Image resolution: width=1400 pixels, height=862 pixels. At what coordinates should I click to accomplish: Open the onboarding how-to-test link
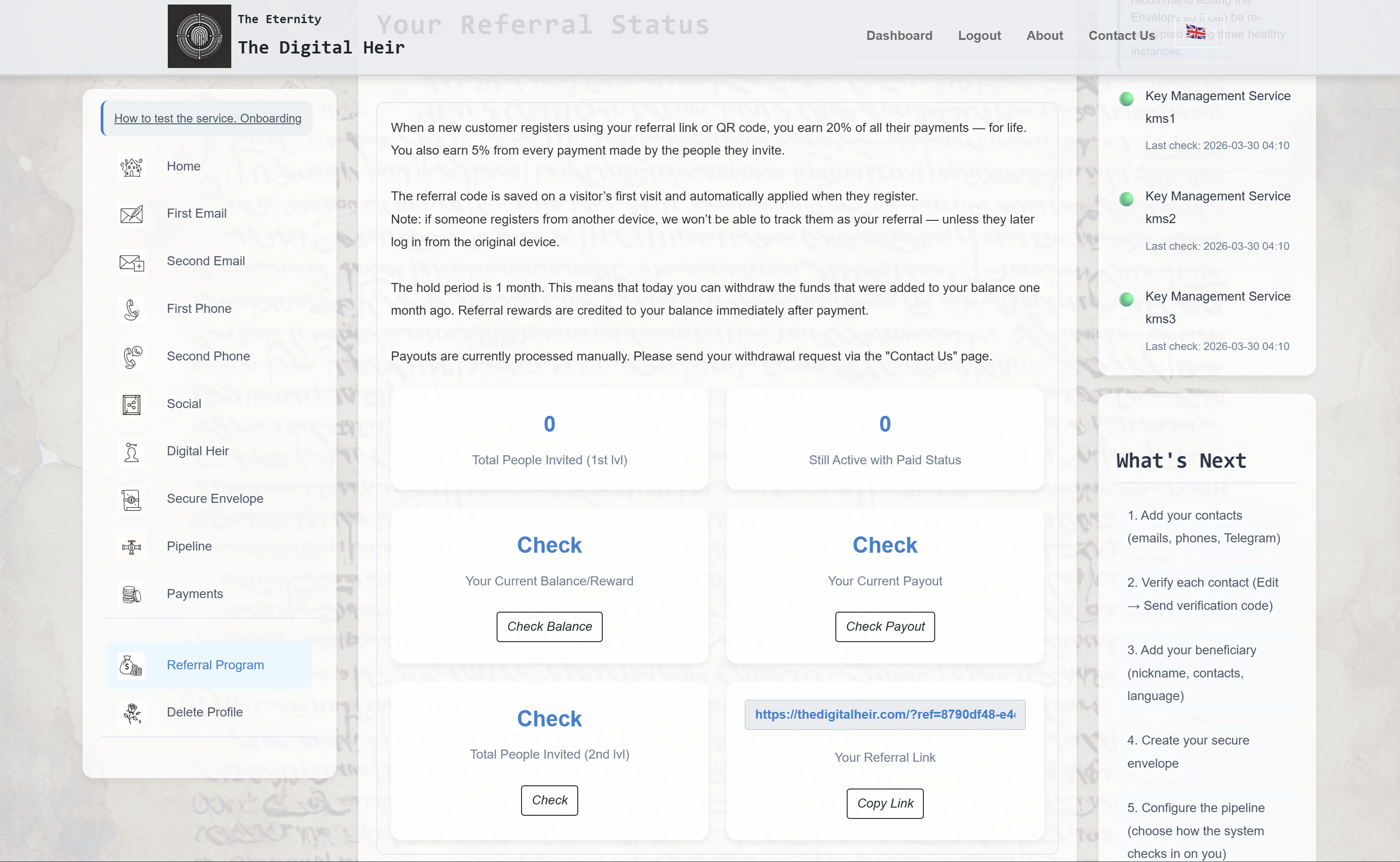coord(208,118)
